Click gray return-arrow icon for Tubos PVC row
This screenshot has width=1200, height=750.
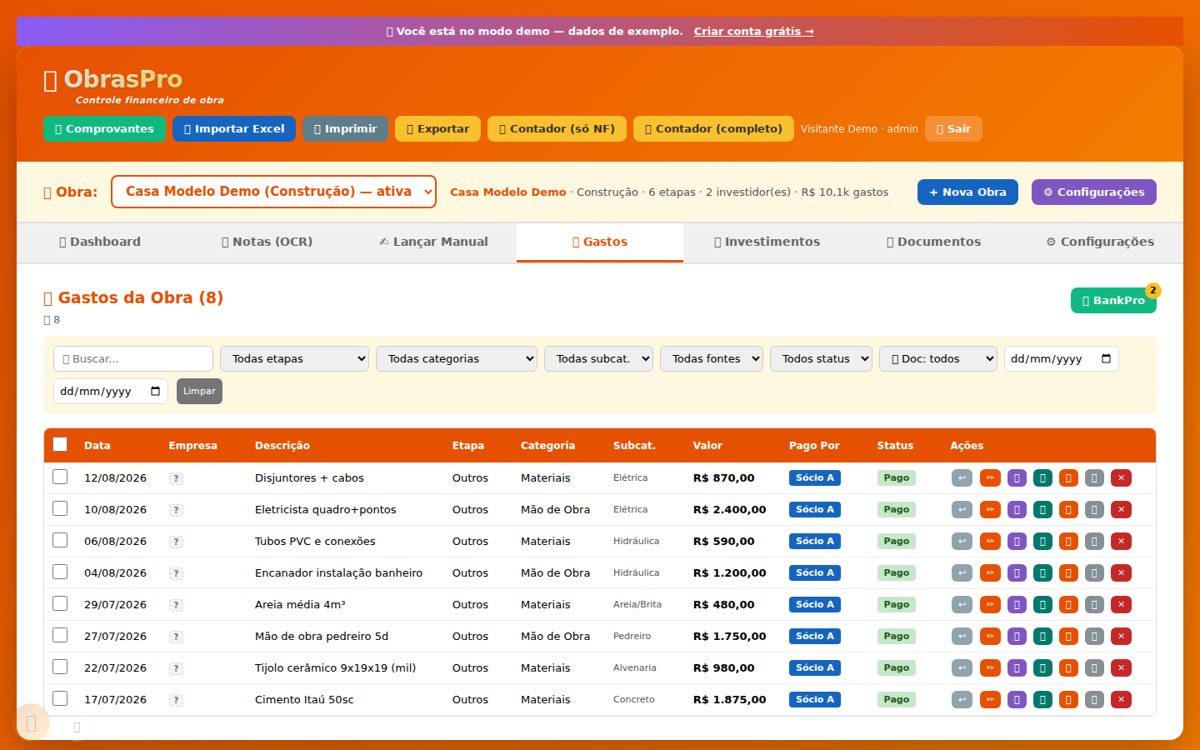click(962, 541)
